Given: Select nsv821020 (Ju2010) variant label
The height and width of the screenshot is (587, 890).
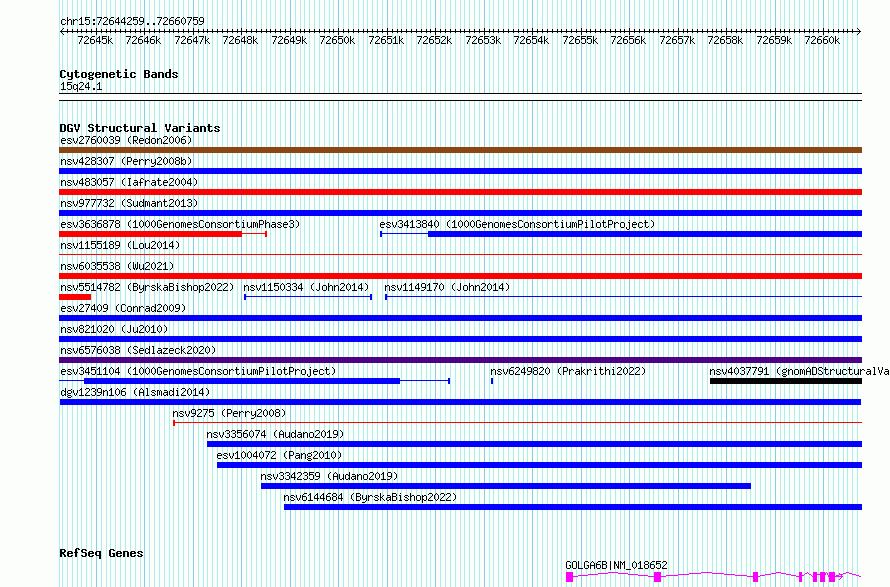Looking at the screenshot, I should click(114, 329).
